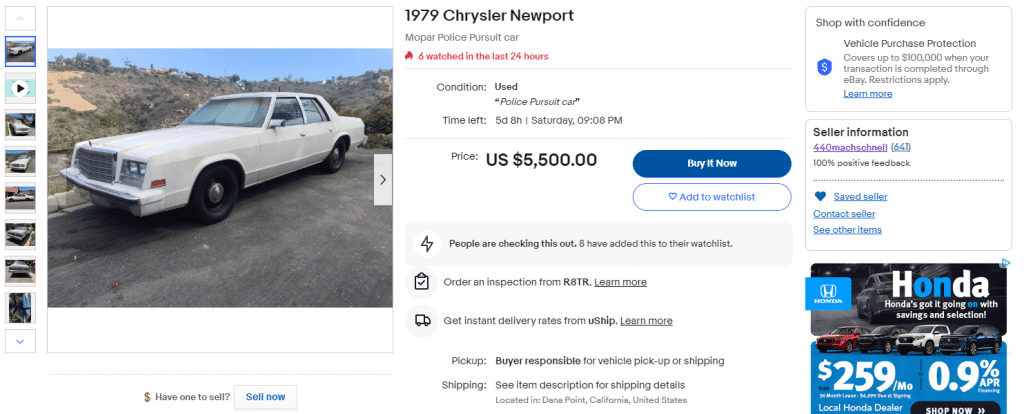Click the dollar sign sell icon

(147, 397)
